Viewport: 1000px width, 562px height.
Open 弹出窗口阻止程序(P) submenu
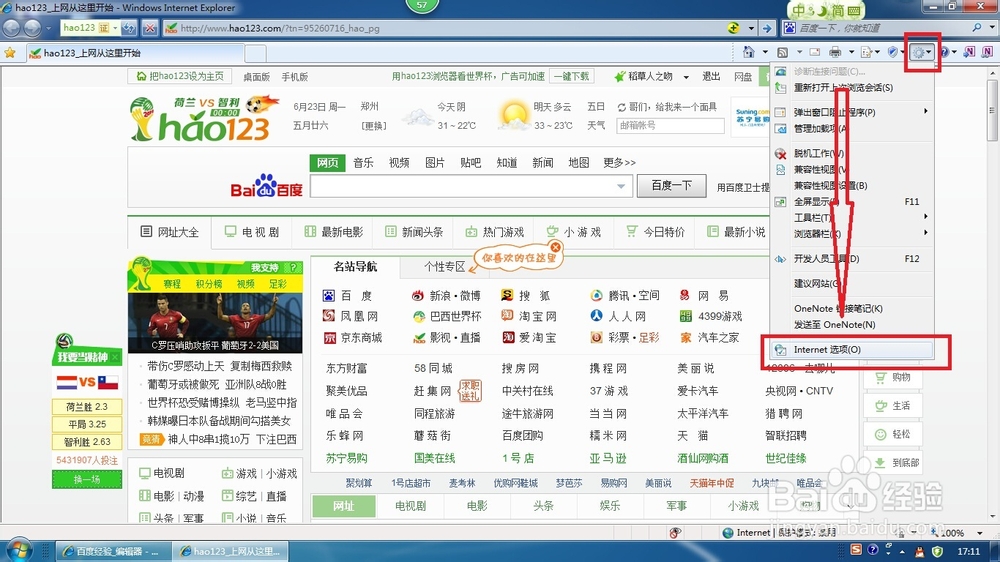(x=851, y=112)
